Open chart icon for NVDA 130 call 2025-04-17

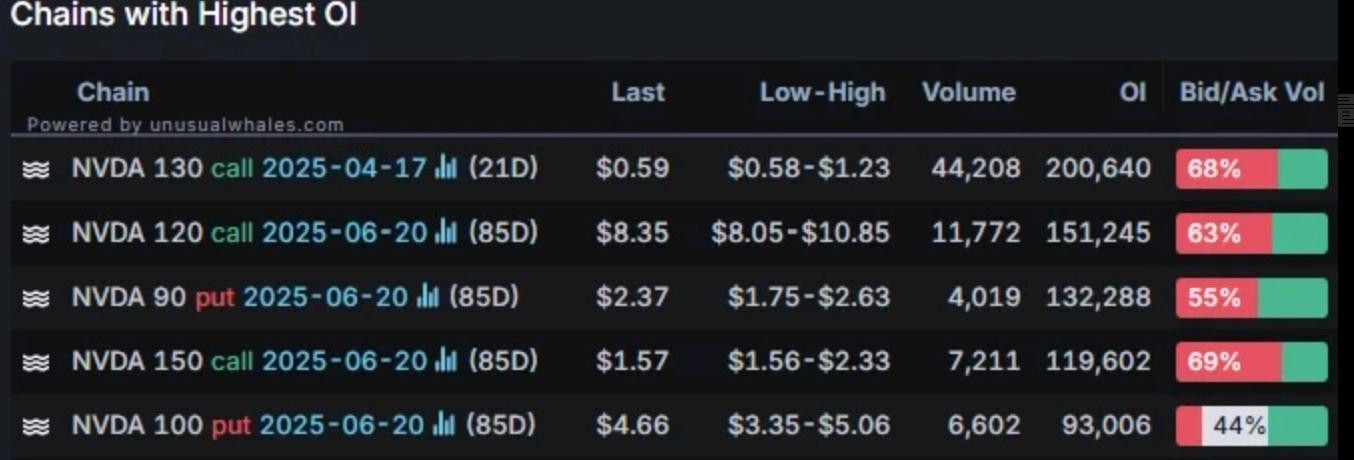pyautogui.click(x=446, y=168)
